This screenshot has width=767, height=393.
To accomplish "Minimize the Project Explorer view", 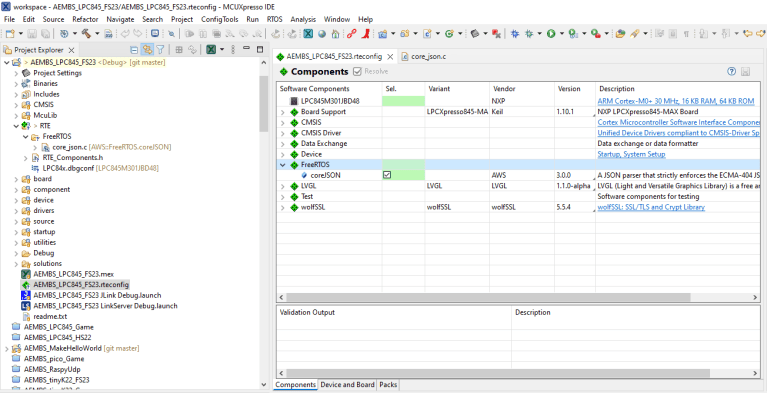I will point(247,49).
